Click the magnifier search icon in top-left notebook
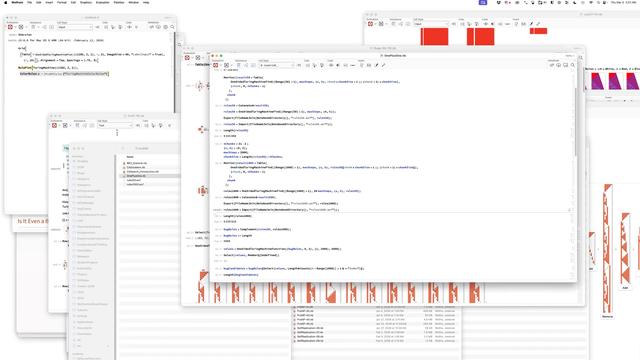The width and height of the screenshot is (640, 360). pos(172,27)
